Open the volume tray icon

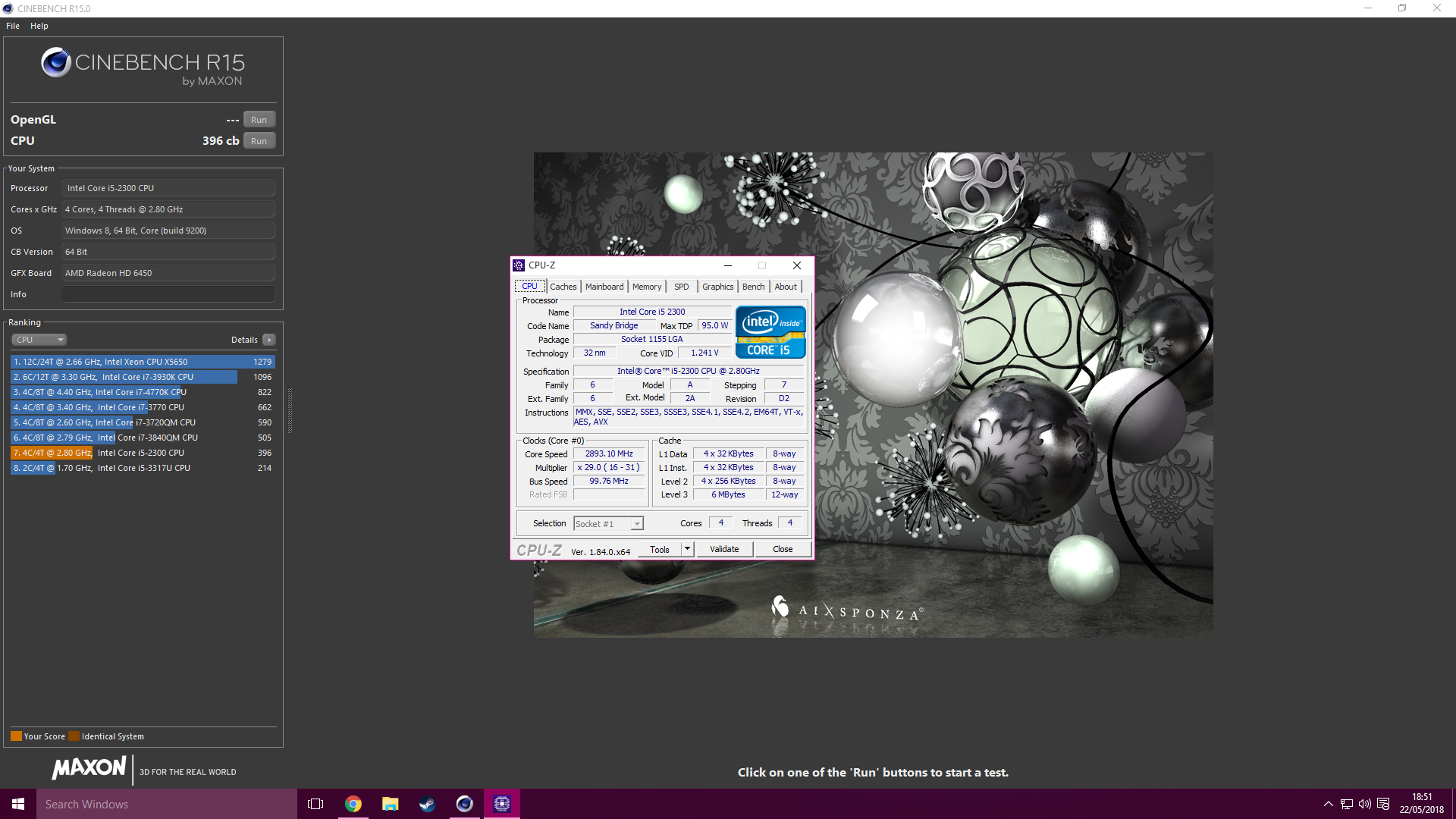click(1365, 804)
